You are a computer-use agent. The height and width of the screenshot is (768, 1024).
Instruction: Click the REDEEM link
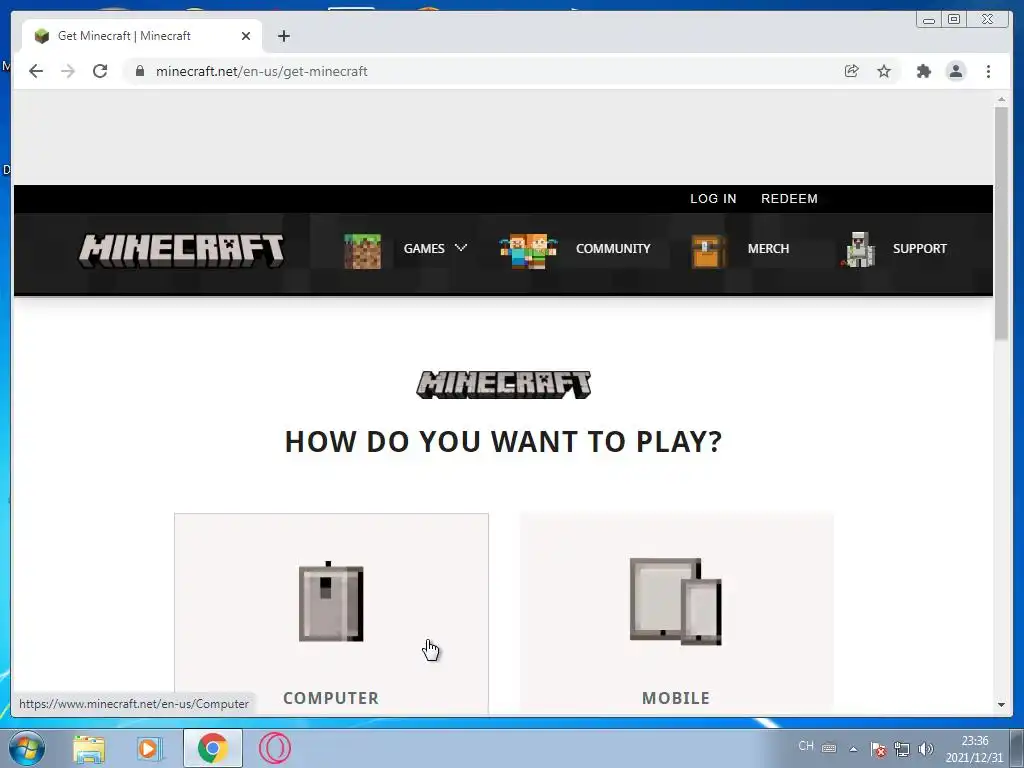coord(789,199)
